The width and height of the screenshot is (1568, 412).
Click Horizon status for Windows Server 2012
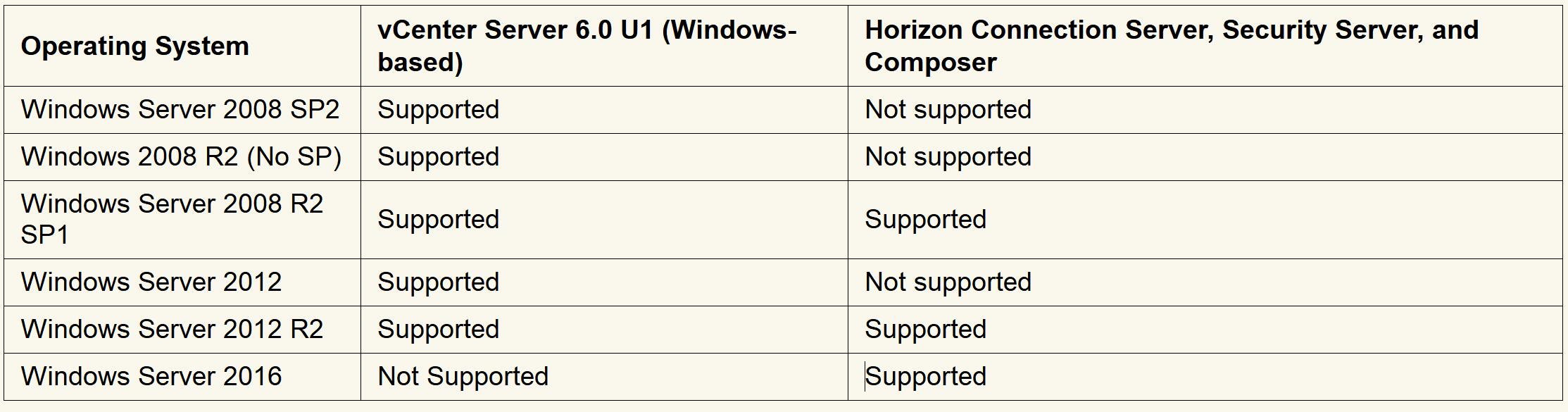click(948, 282)
